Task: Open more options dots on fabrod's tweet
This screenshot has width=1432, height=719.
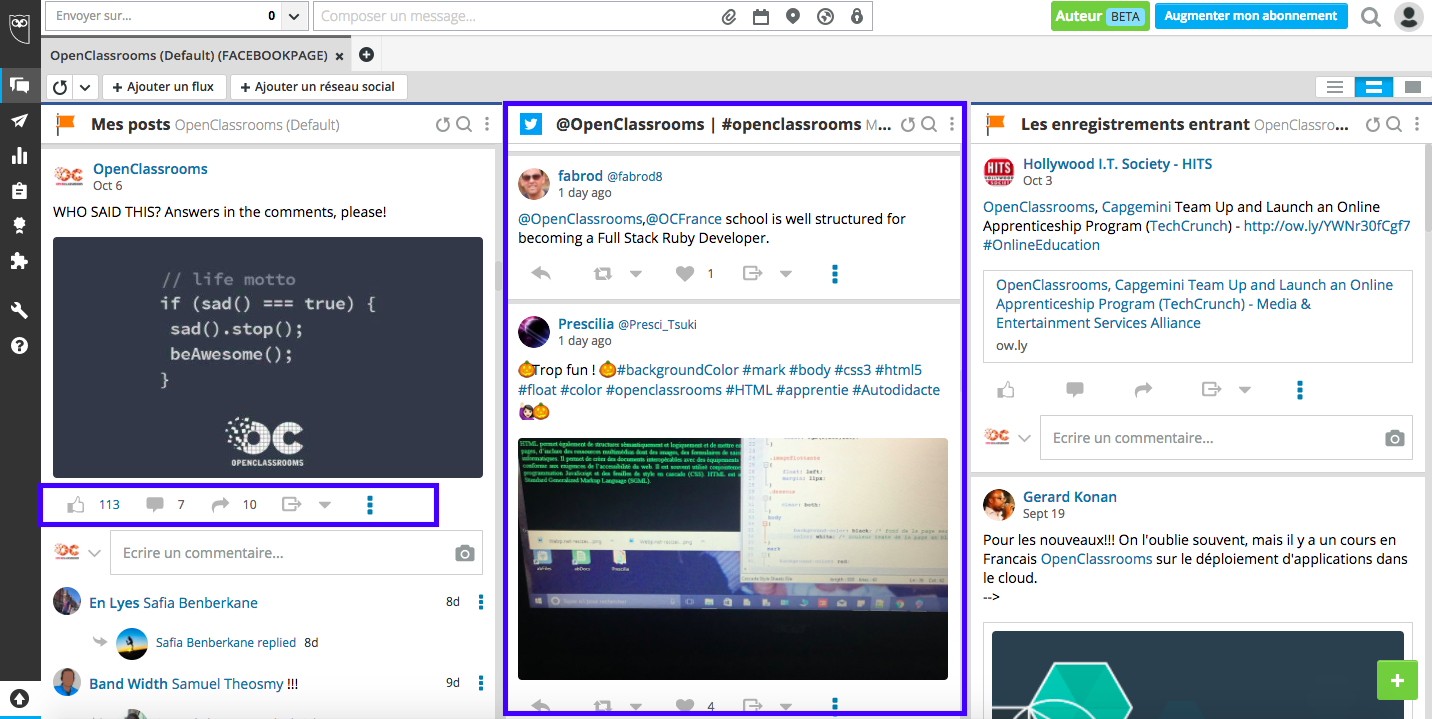Action: 835,274
